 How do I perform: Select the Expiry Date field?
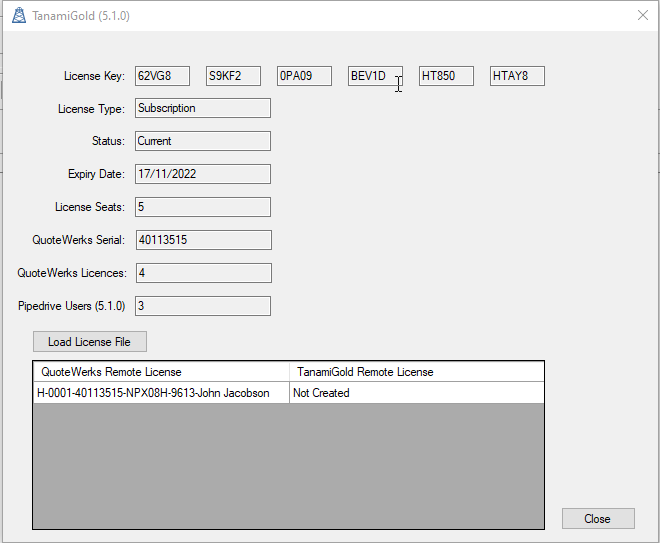click(202, 174)
